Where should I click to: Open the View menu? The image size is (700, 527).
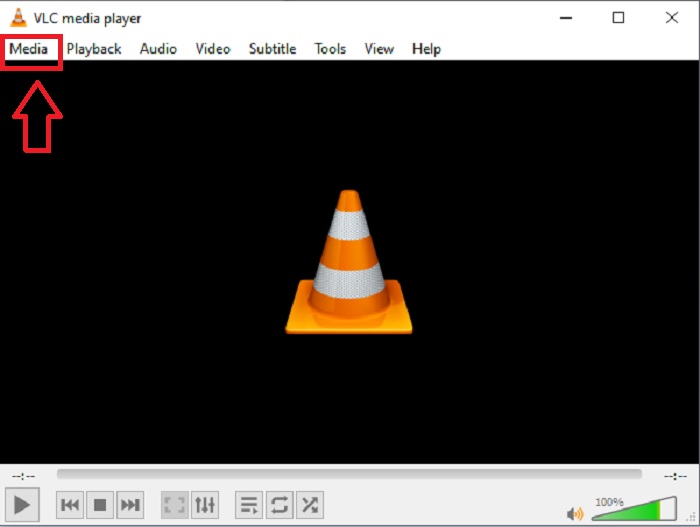point(379,49)
